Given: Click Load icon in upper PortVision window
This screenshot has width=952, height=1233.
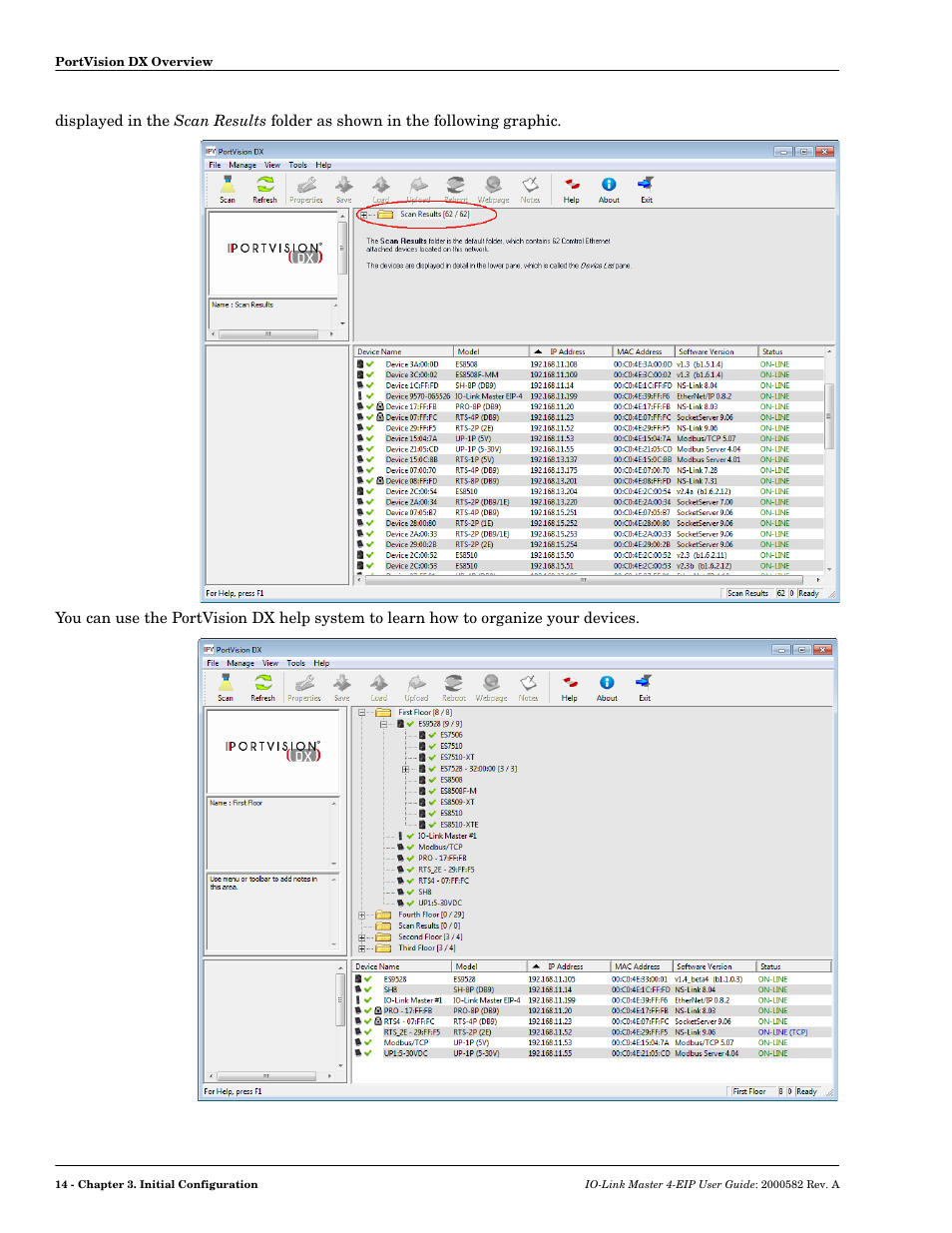Looking at the screenshot, I should (x=381, y=189).
